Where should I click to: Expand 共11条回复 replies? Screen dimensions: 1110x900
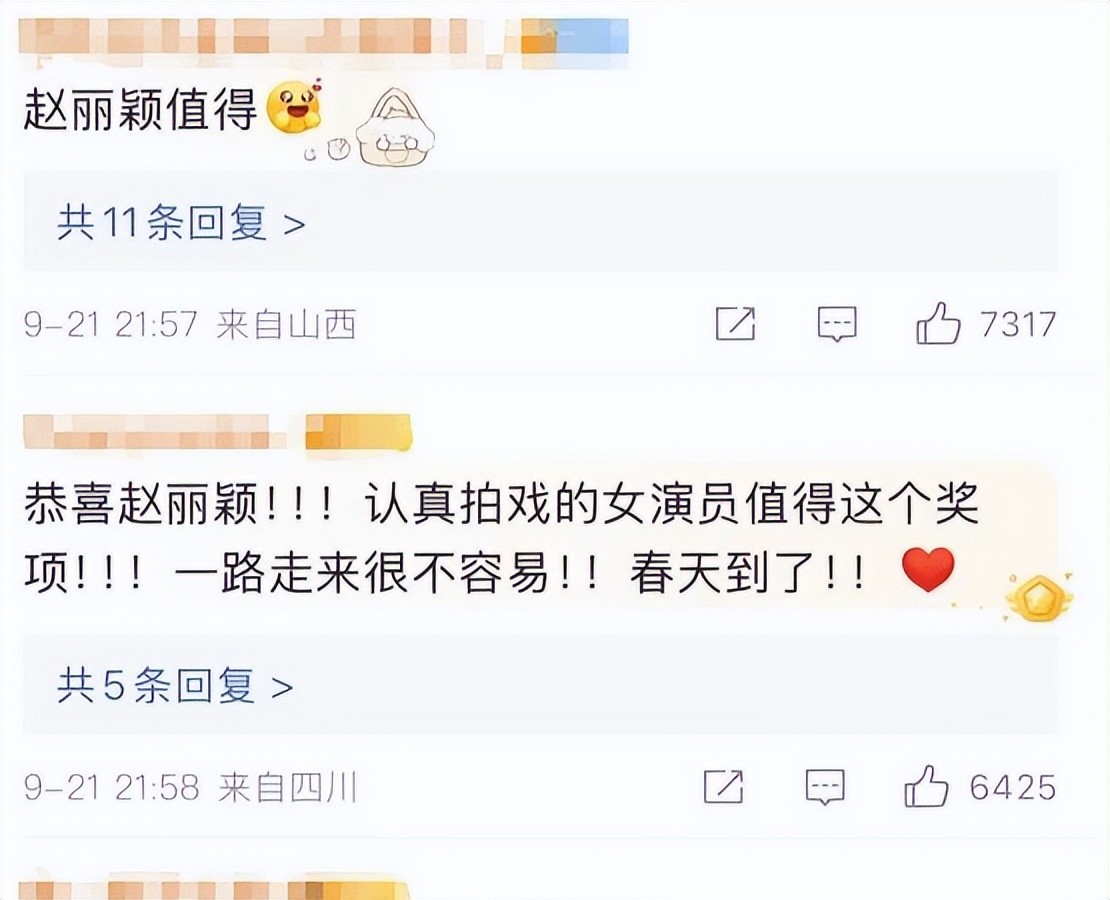(x=181, y=222)
